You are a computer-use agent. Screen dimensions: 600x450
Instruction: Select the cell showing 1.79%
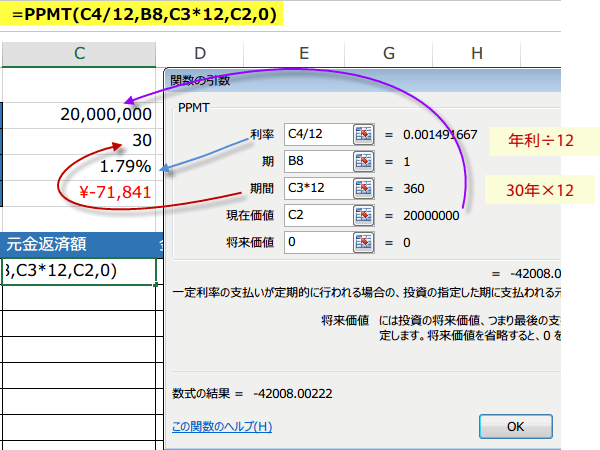[x=79, y=166]
